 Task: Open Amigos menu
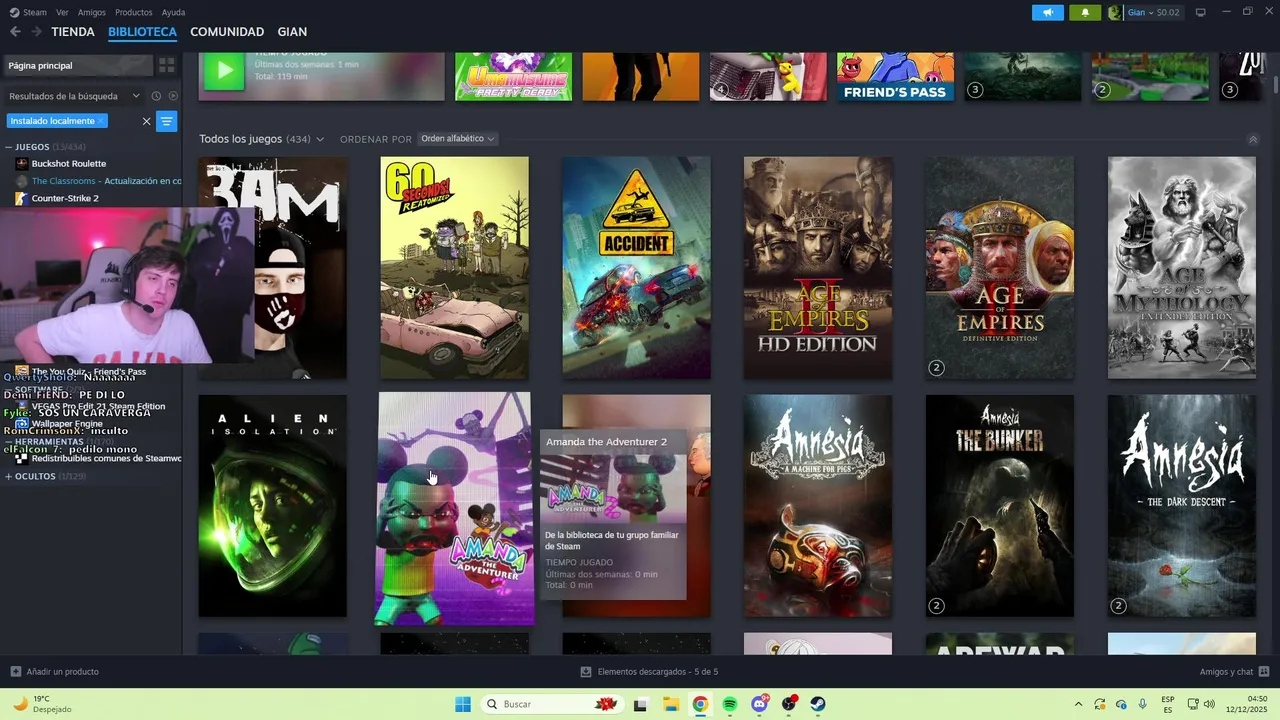[92, 12]
